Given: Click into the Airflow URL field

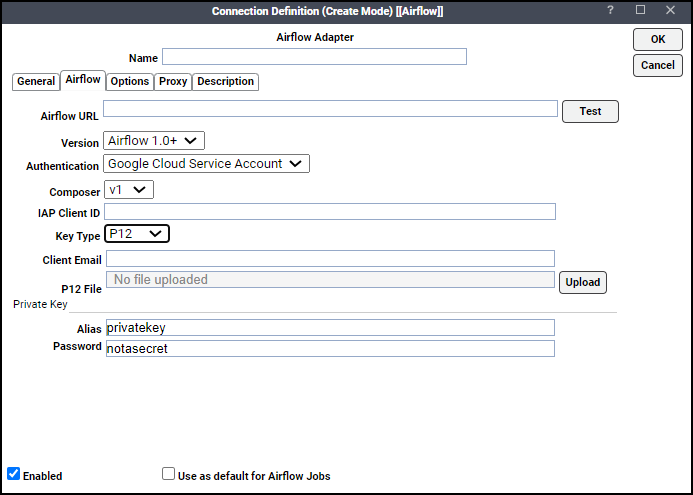Looking at the screenshot, I should tap(330, 109).
